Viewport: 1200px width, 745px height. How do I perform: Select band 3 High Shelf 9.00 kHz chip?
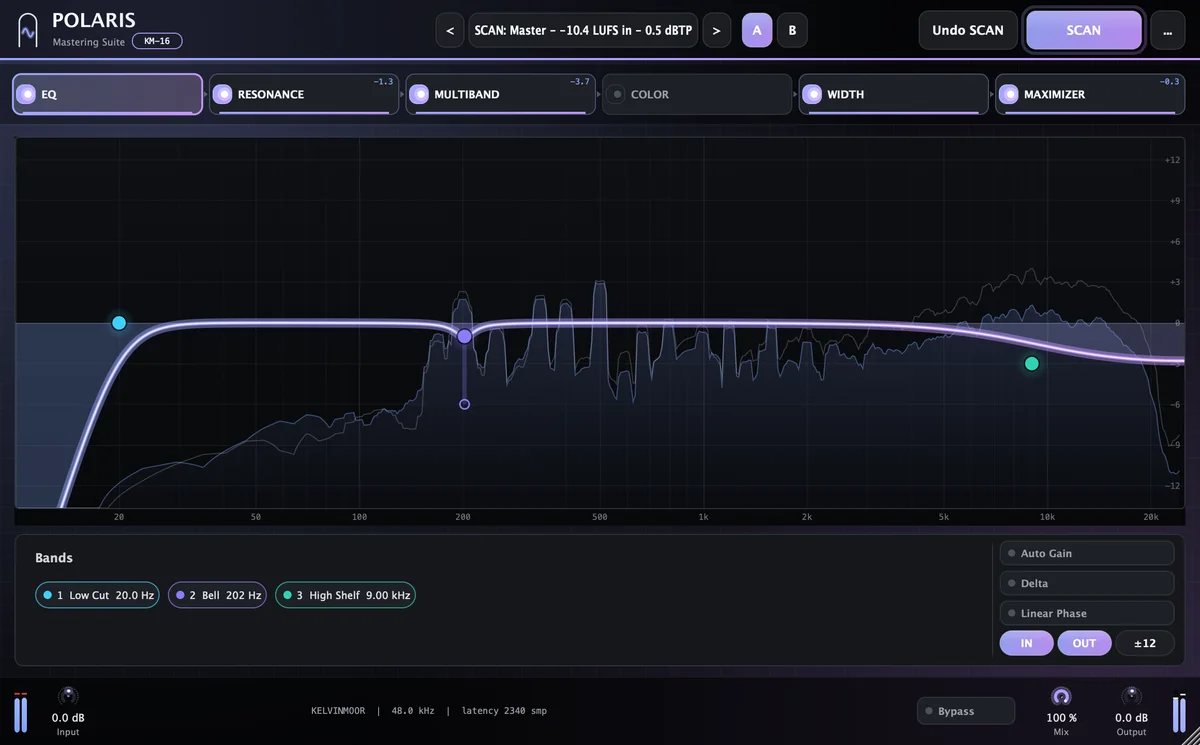[x=345, y=595]
